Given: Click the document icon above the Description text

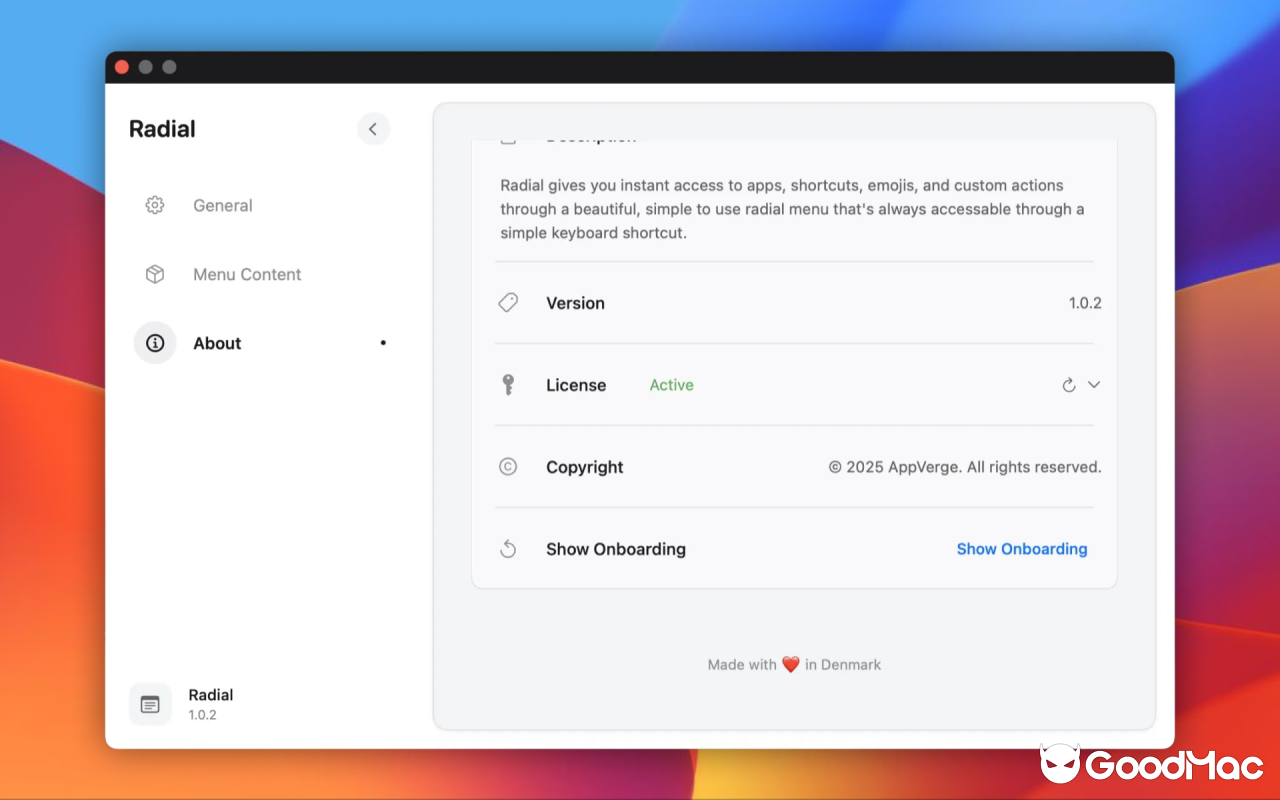Looking at the screenshot, I should 508,137.
